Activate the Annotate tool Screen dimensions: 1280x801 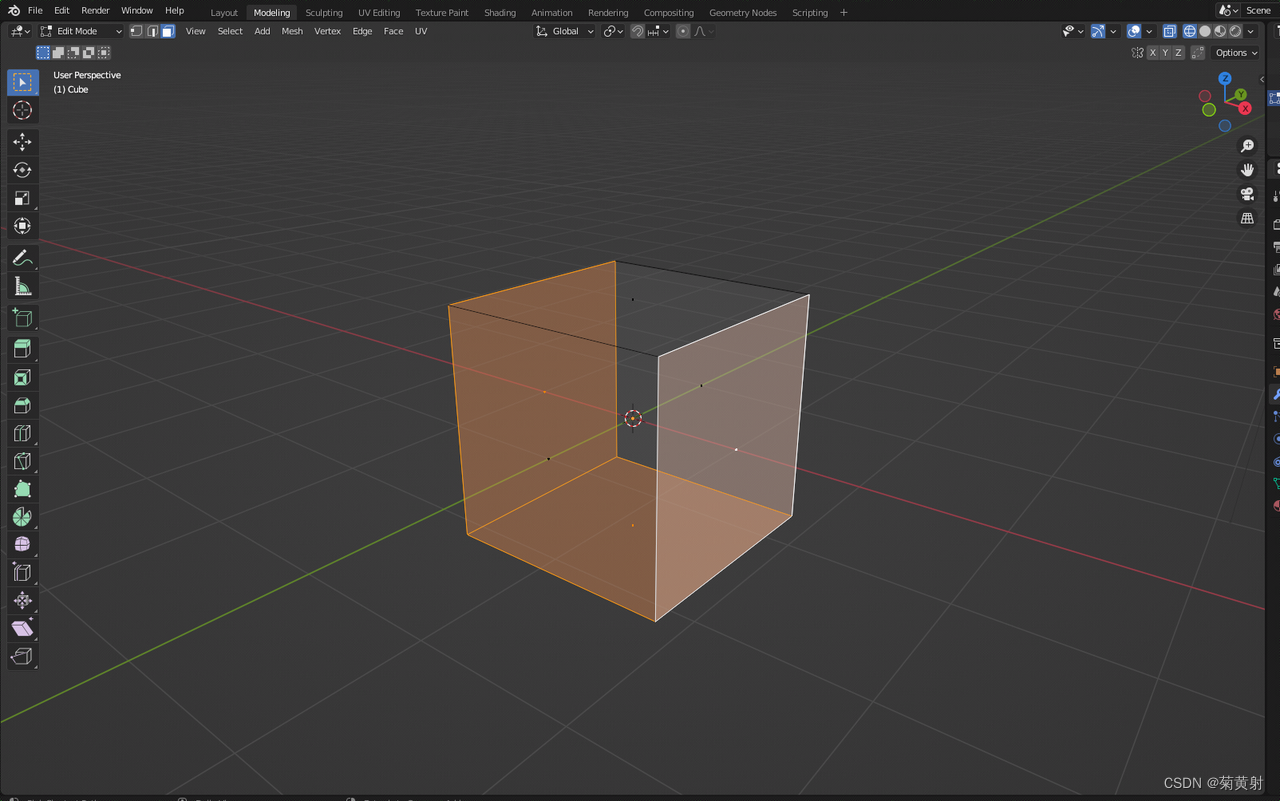click(x=22, y=258)
